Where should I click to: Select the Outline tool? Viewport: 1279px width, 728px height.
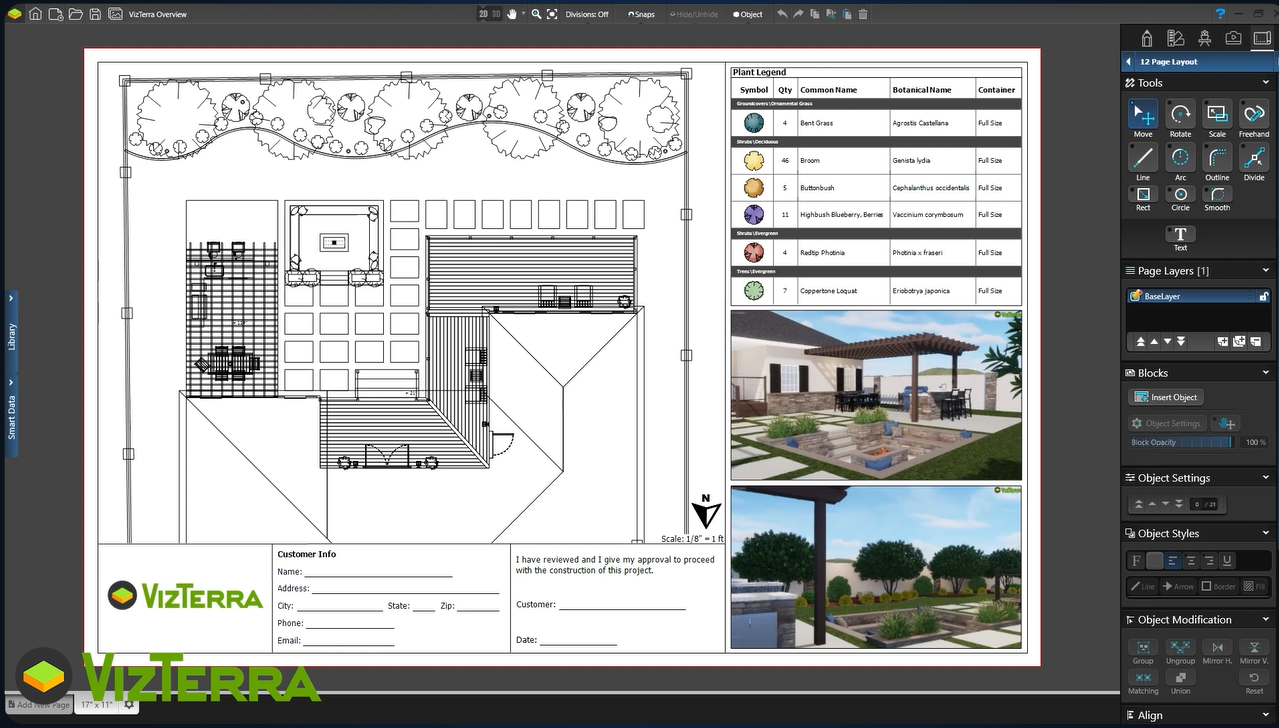[x=1217, y=157]
